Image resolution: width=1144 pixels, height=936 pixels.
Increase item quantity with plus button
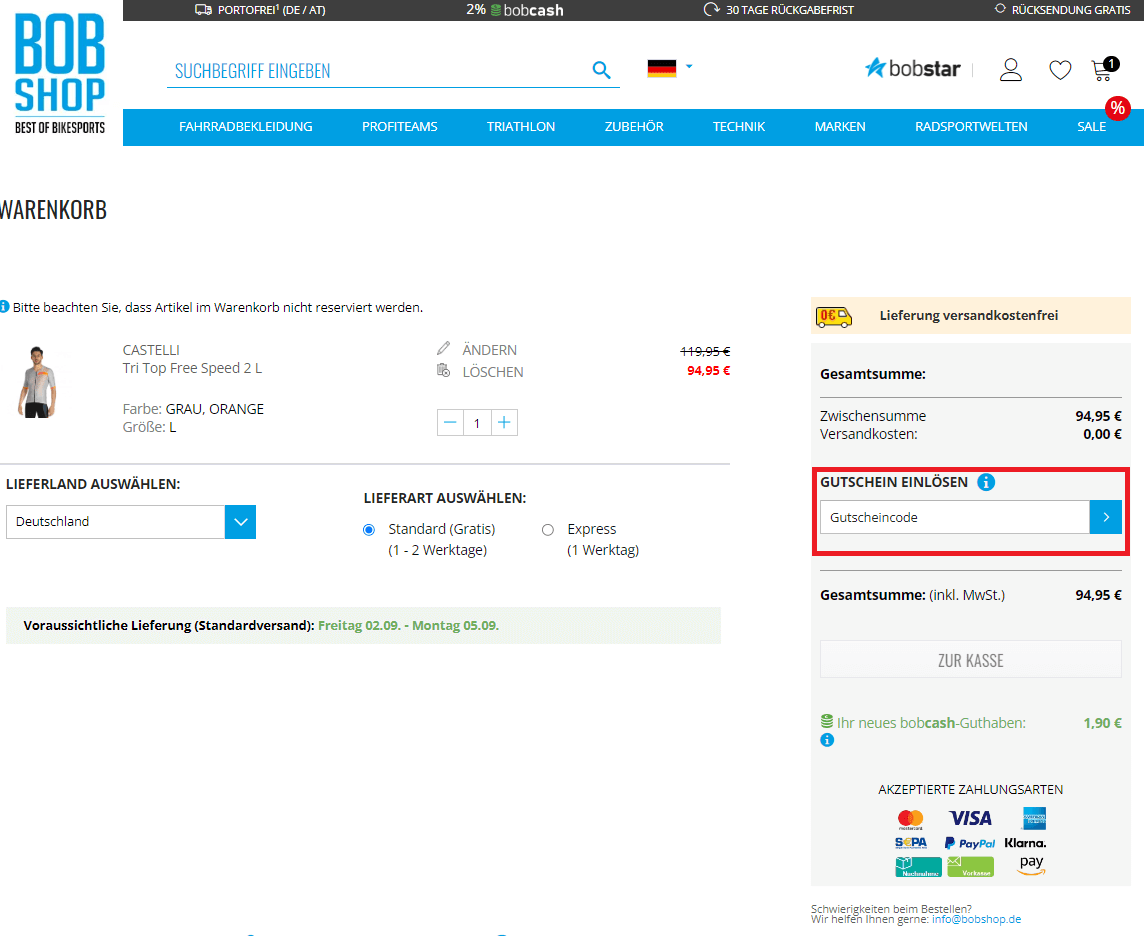[504, 423]
